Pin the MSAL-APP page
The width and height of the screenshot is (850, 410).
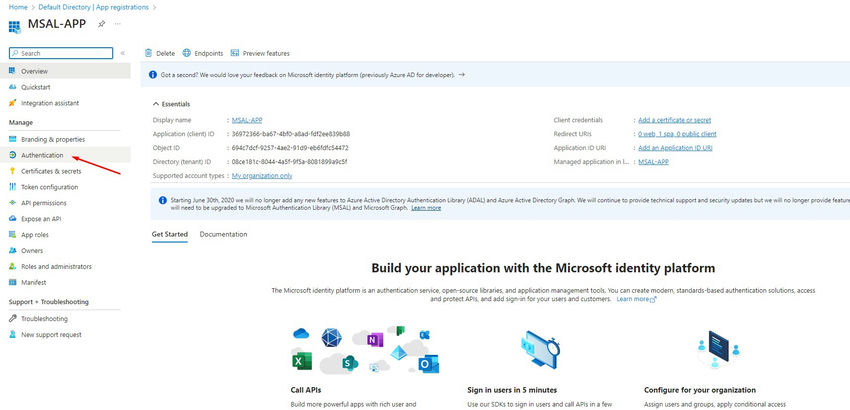(x=101, y=23)
